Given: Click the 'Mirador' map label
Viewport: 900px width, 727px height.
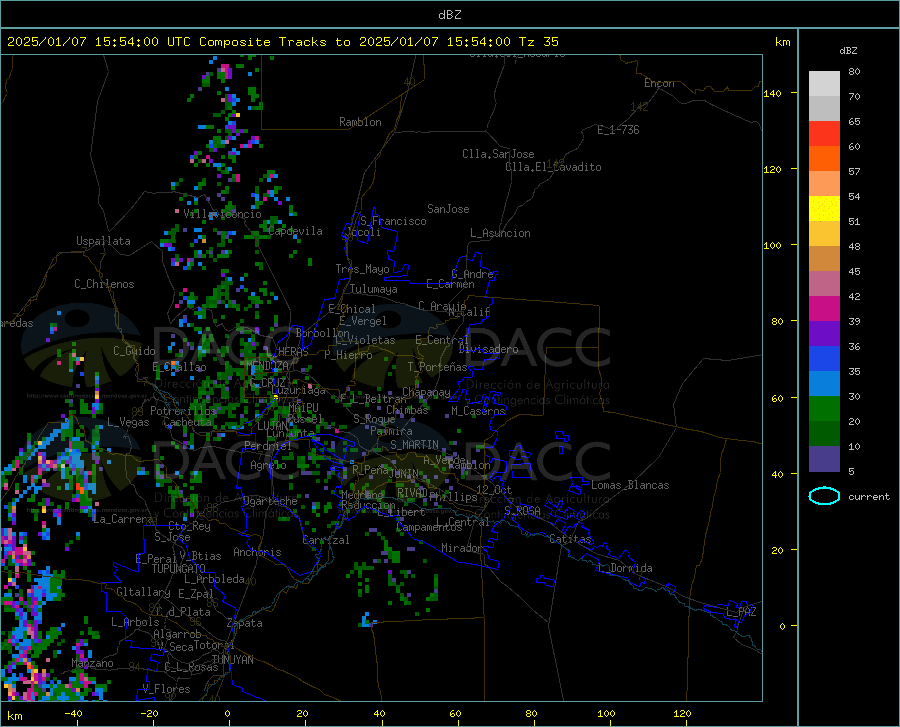Looking at the screenshot, I should pos(462,548).
